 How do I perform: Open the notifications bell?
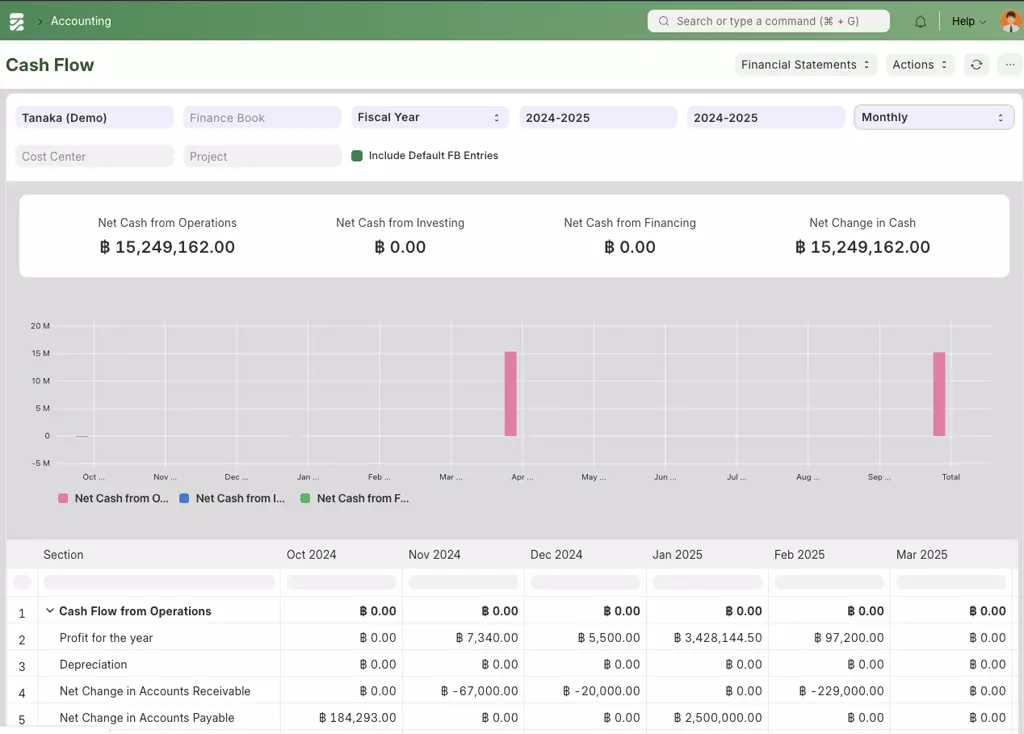click(920, 21)
